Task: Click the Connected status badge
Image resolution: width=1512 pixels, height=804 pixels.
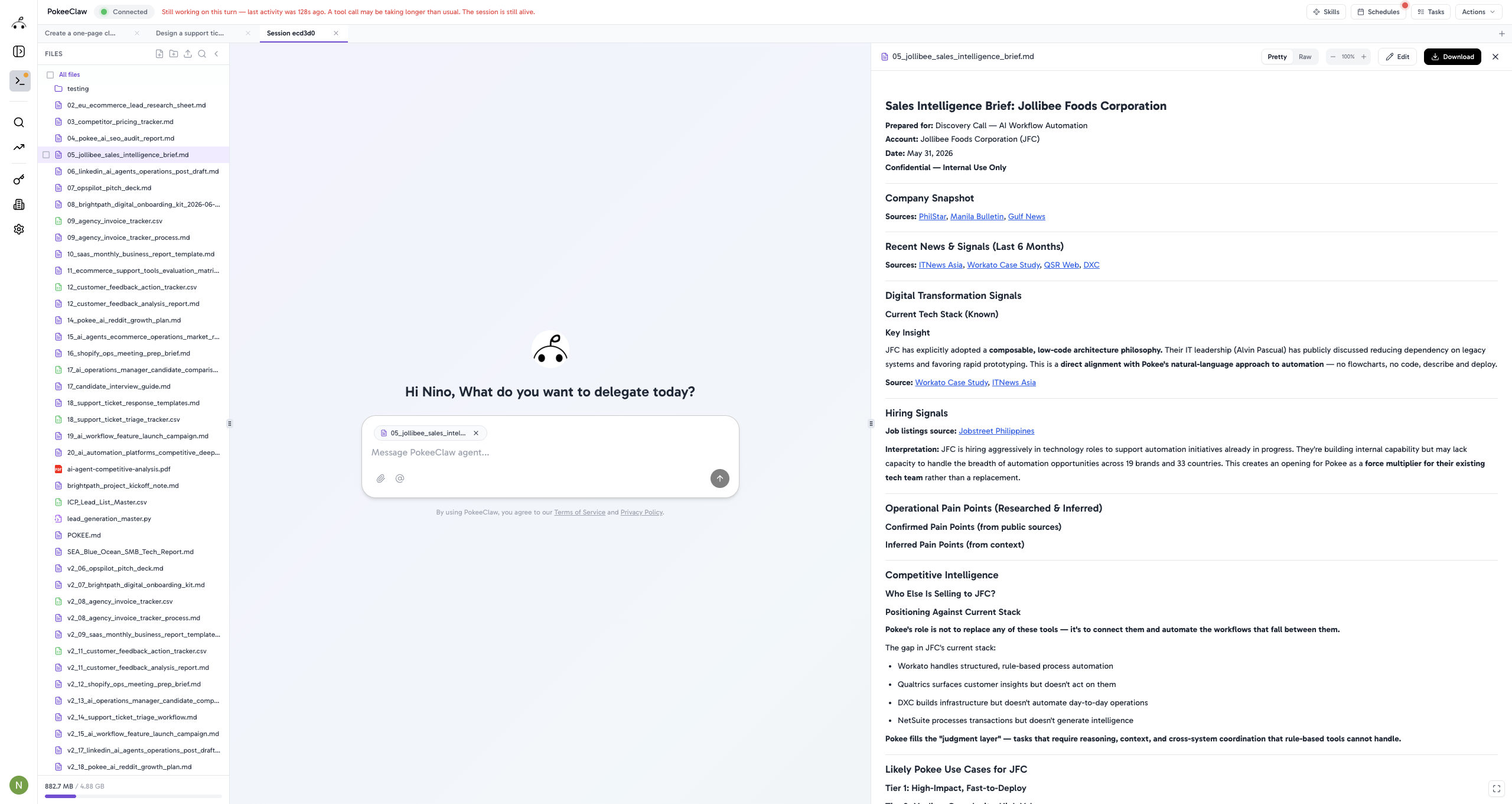Action: click(x=125, y=12)
